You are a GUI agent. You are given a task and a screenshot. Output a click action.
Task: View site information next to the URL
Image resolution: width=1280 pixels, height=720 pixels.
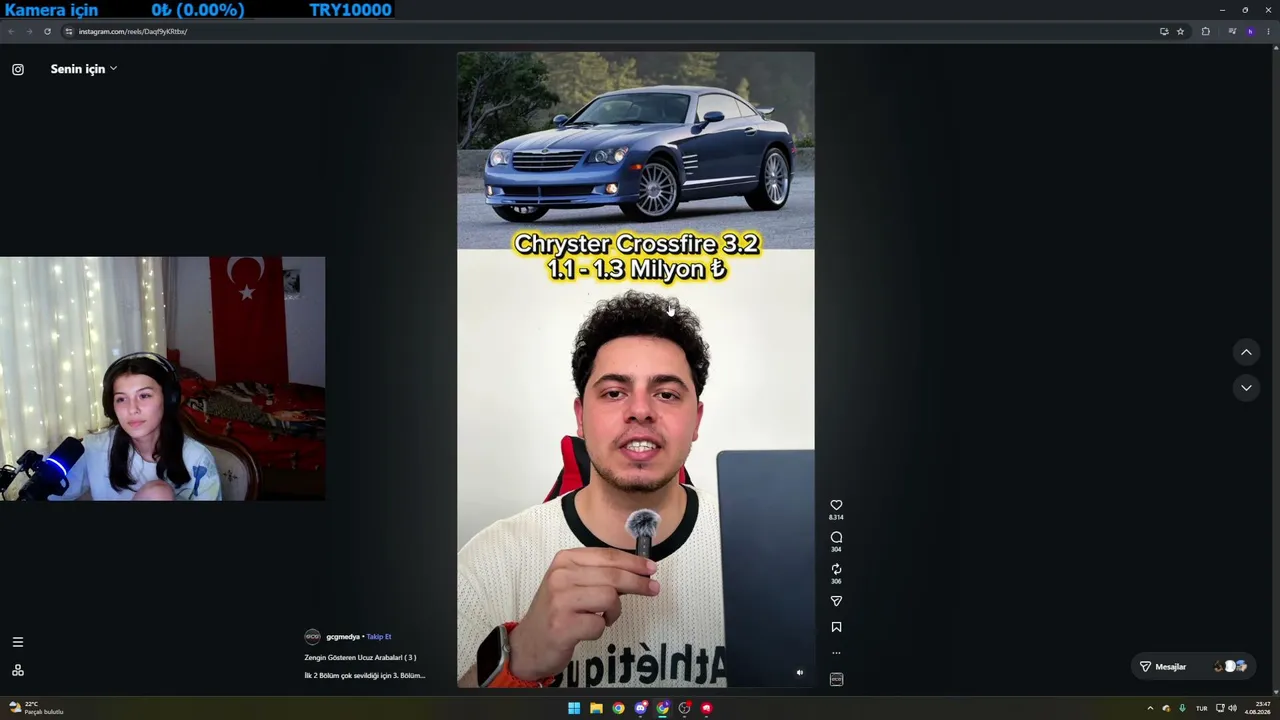coord(69,31)
